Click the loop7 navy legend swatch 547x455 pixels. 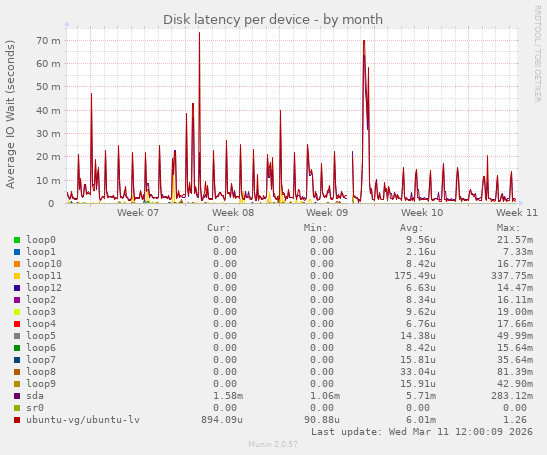pyautogui.click(x=17, y=360)
